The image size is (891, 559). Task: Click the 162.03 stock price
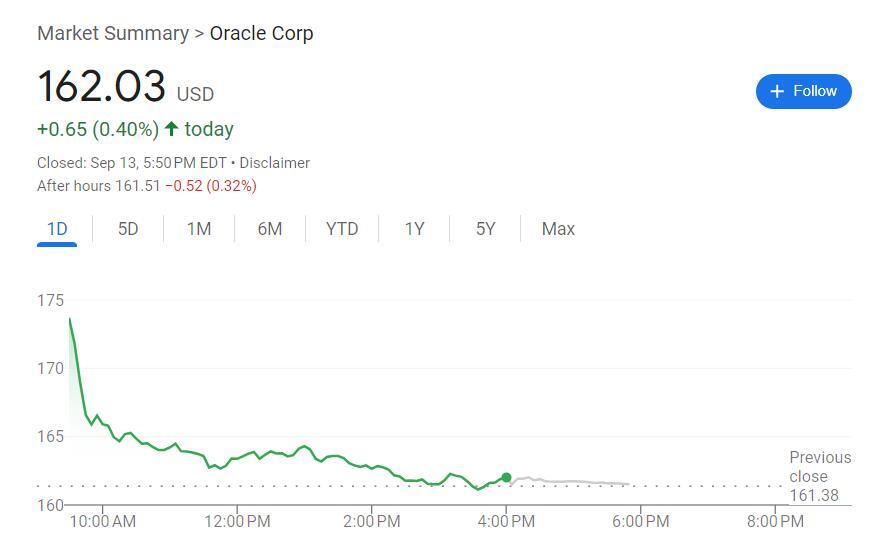point(101,86)
